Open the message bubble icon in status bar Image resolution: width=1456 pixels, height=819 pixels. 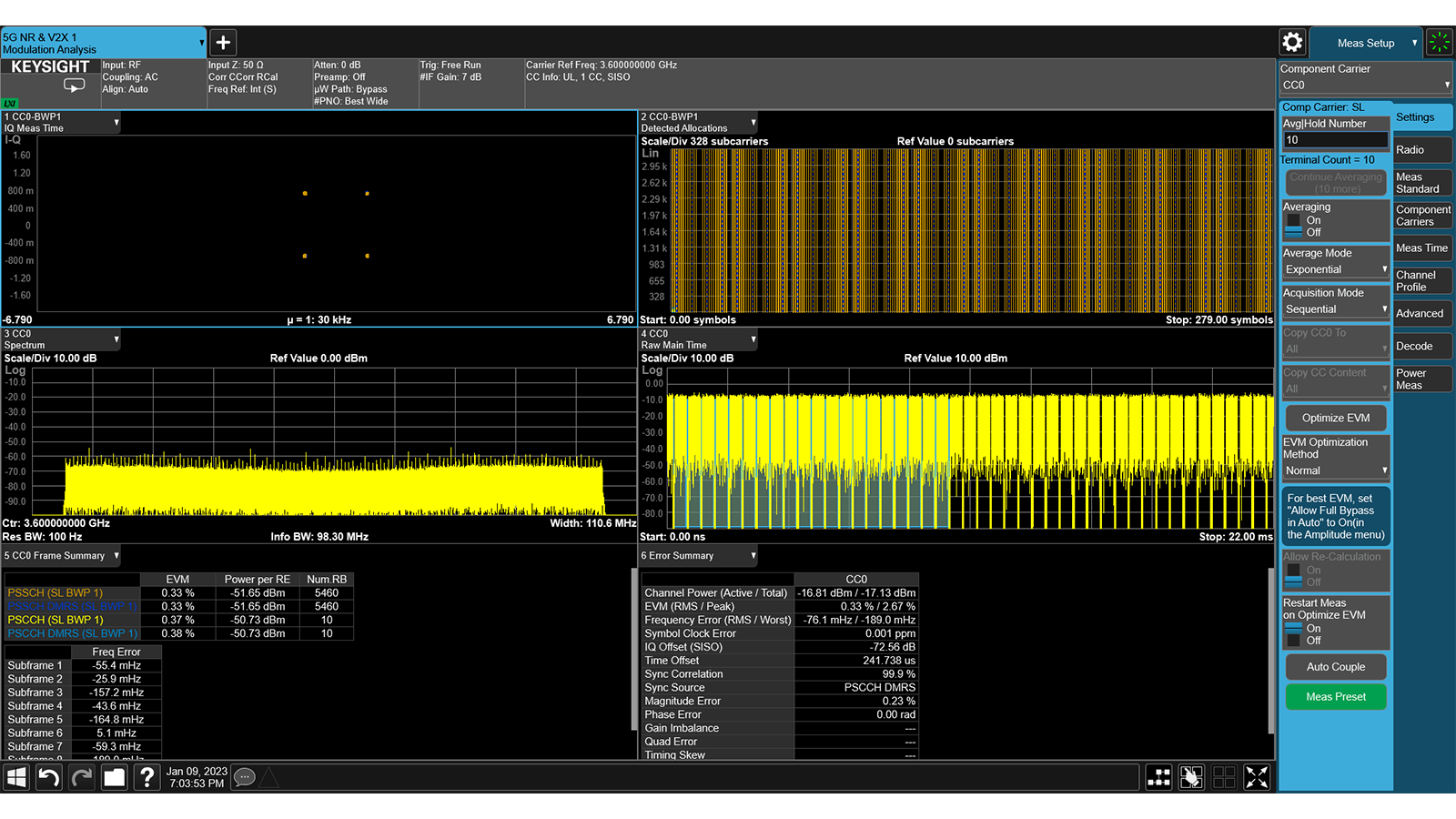(243, 776)
